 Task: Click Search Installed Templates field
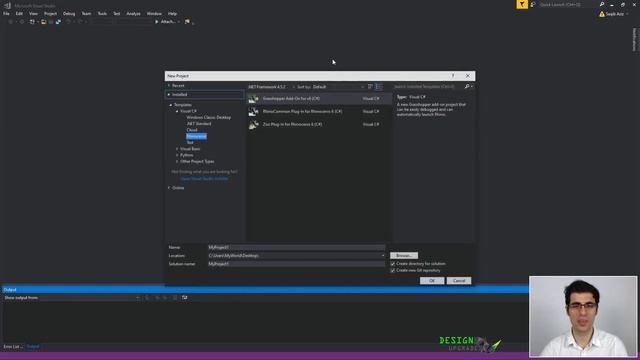(429, 87)
